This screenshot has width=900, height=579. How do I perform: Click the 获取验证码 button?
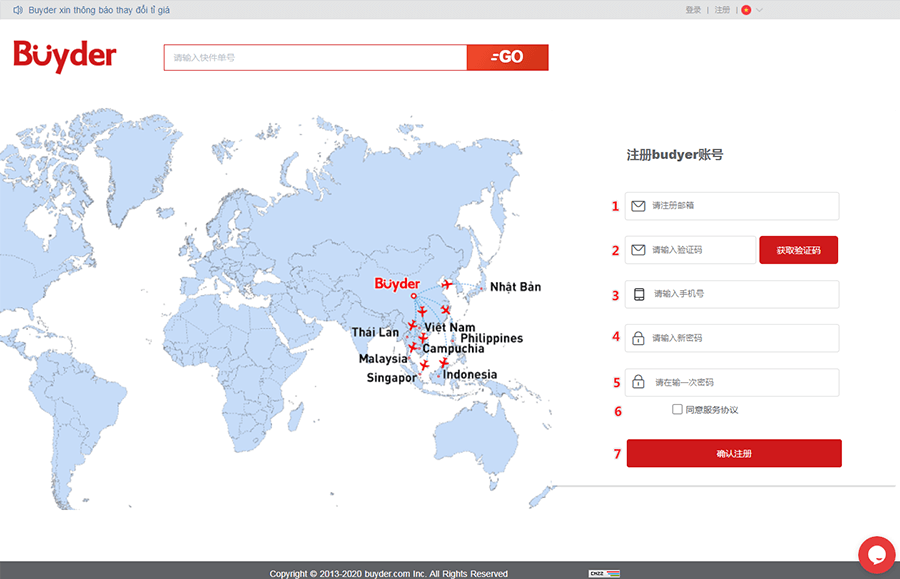798,250
